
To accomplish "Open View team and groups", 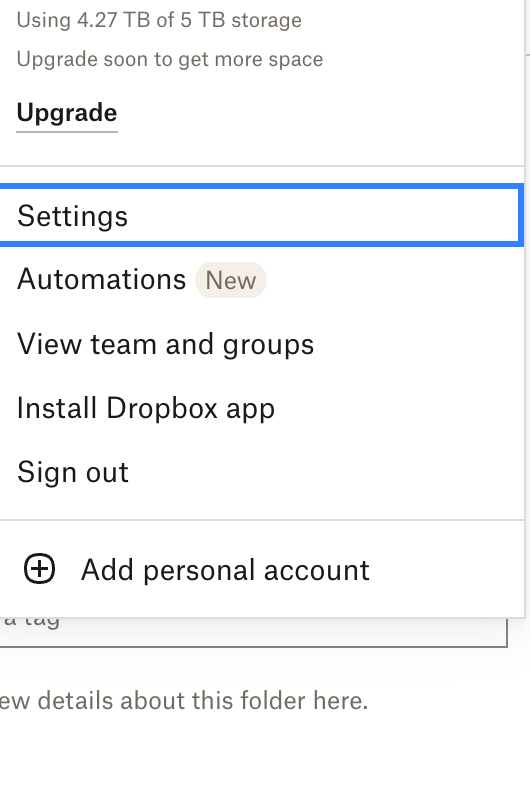I will [x=262, y=344].
